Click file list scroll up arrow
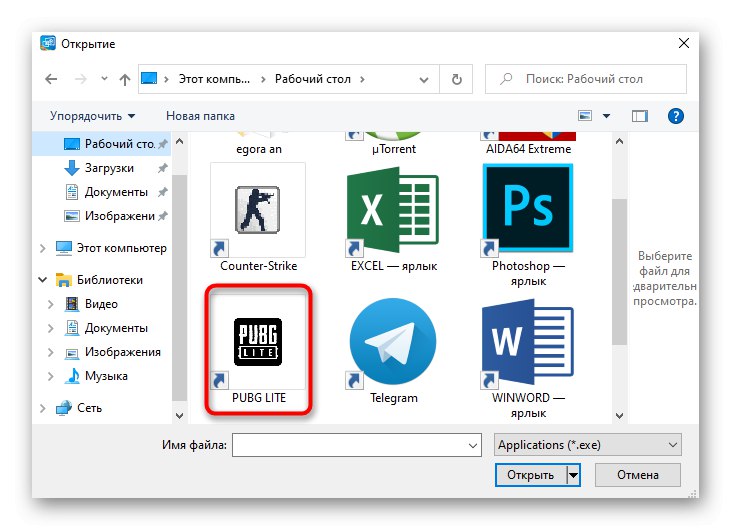 coord(619,141)
